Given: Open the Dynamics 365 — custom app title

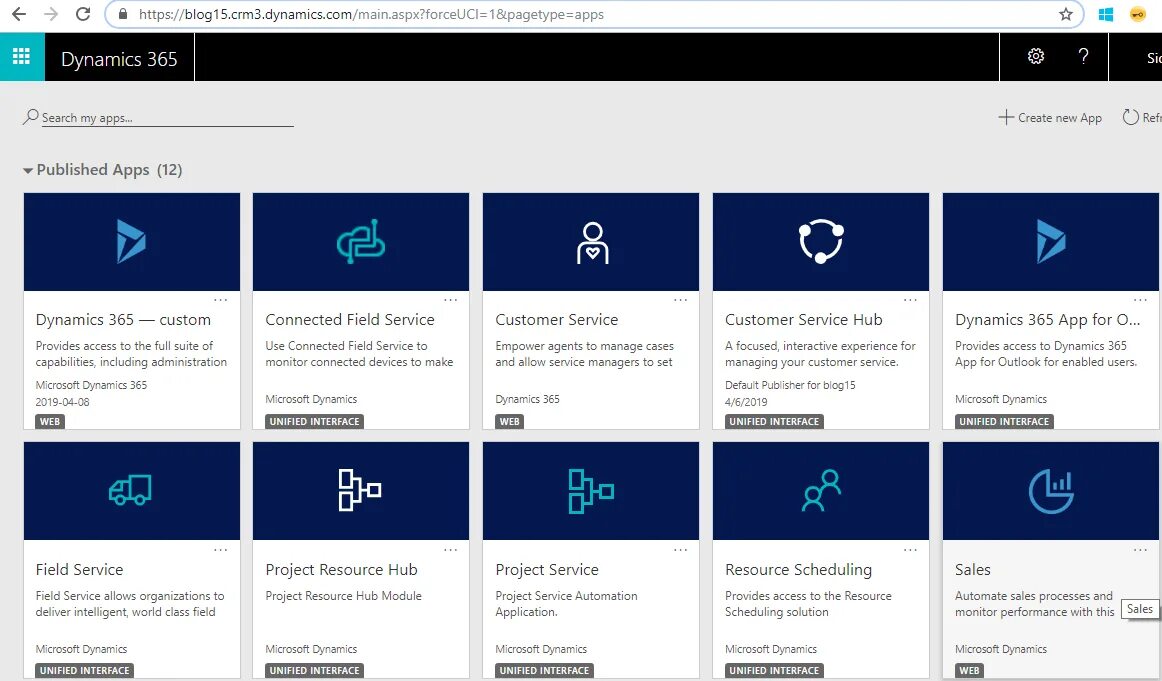Looking at the screenshot, I should point(123,320).
